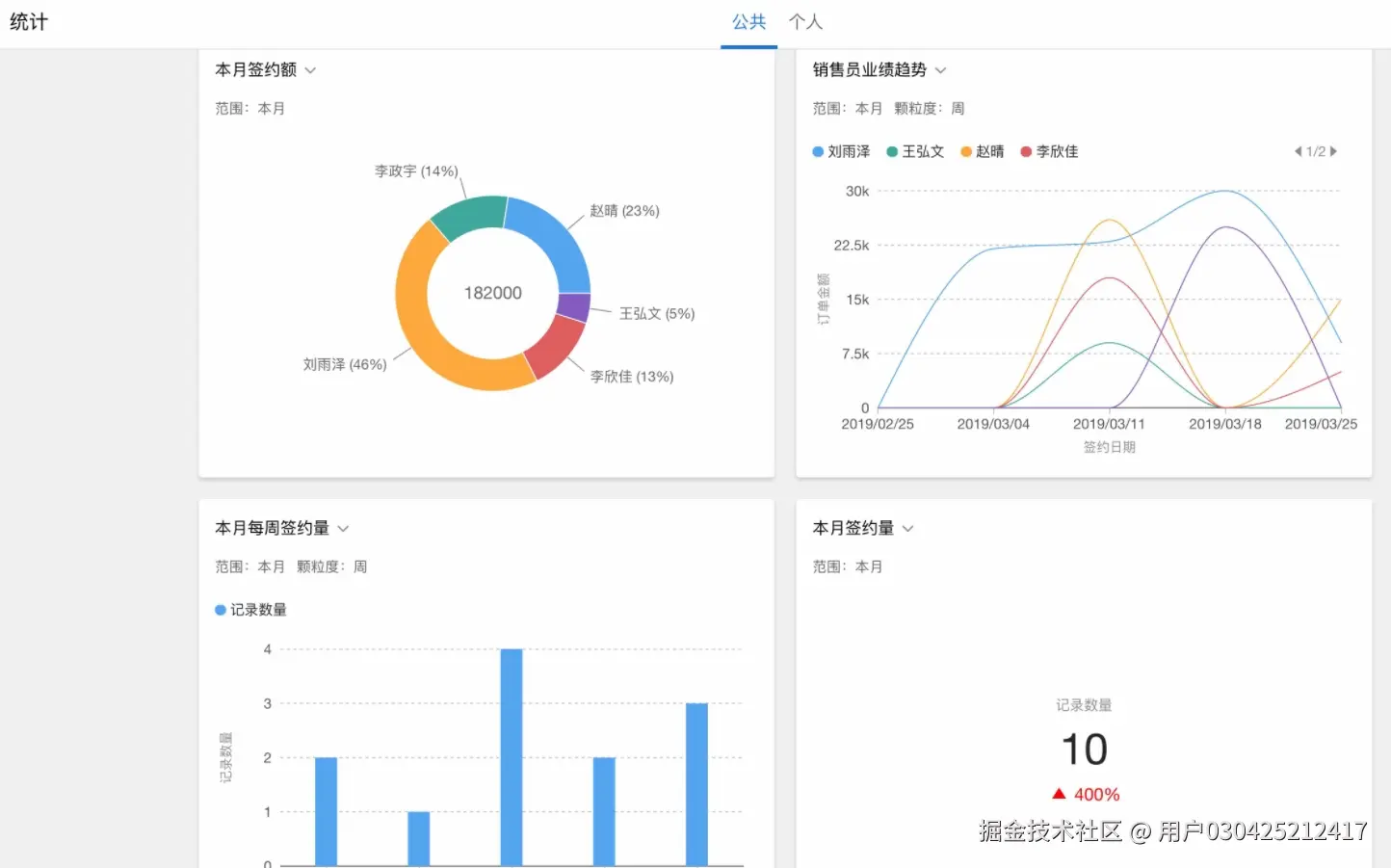The image size is (1391, 868).
Task: Go to previous legend page arrow
Action: pos(1298,151)
